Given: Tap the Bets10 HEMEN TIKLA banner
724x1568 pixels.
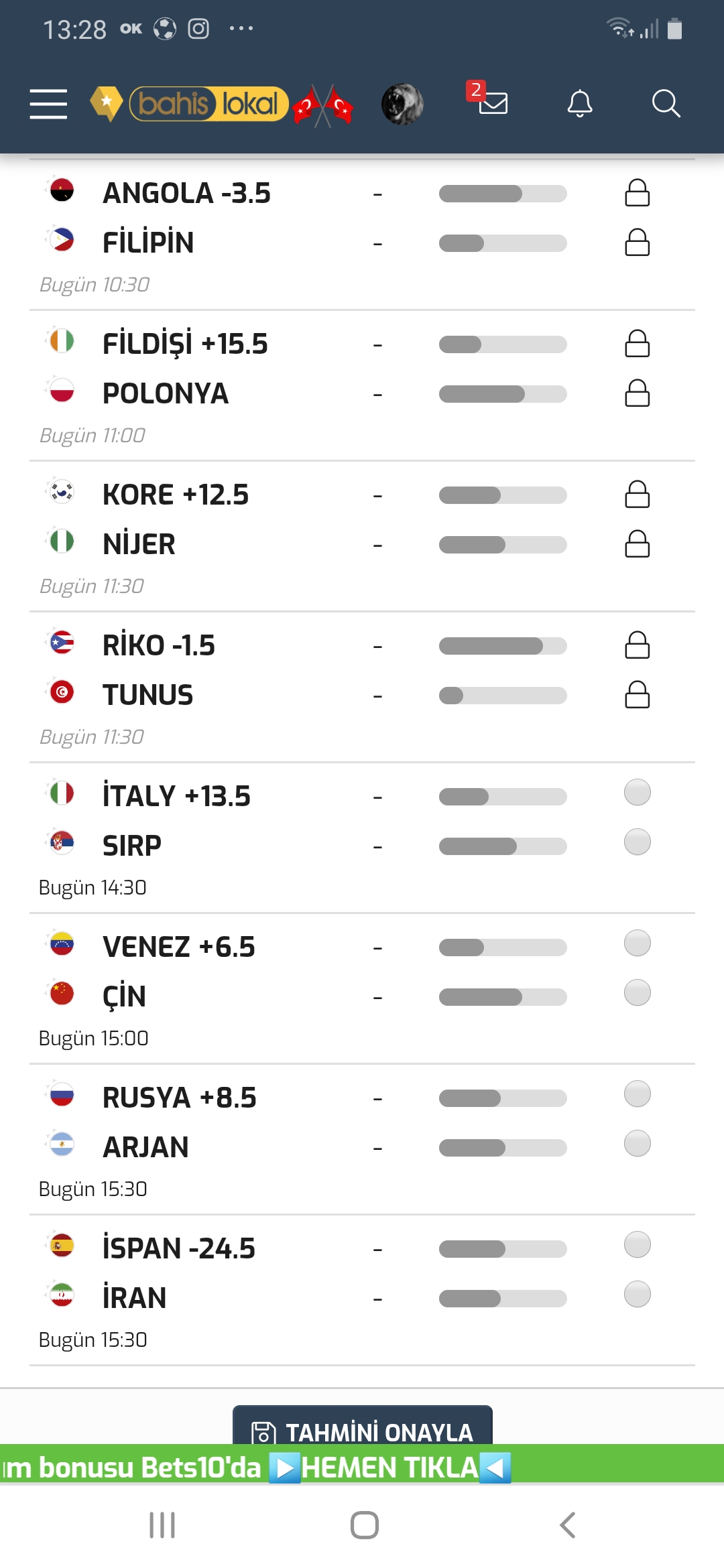Looking at the screenshot, I should click(362, 1466).
